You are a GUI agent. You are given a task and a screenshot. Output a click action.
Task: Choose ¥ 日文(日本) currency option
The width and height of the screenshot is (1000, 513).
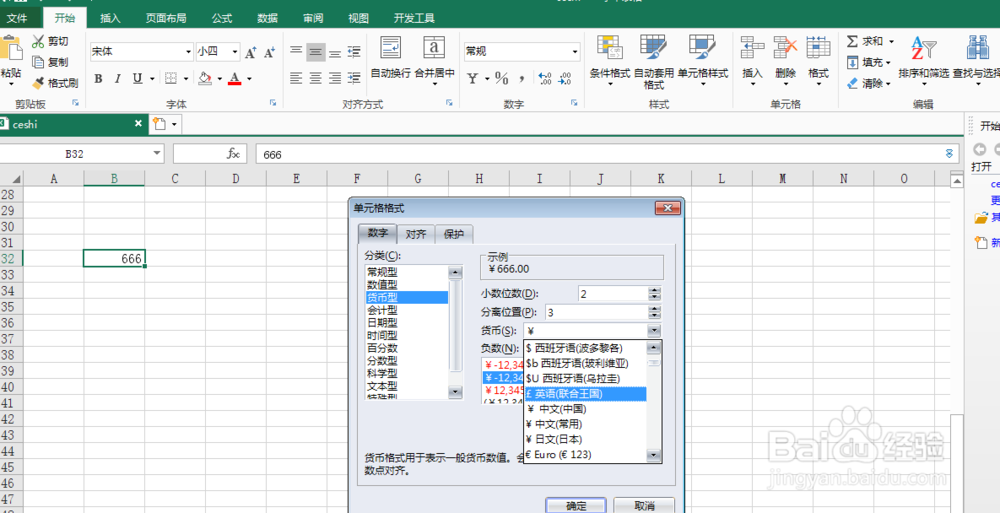[x=585, y=440]
